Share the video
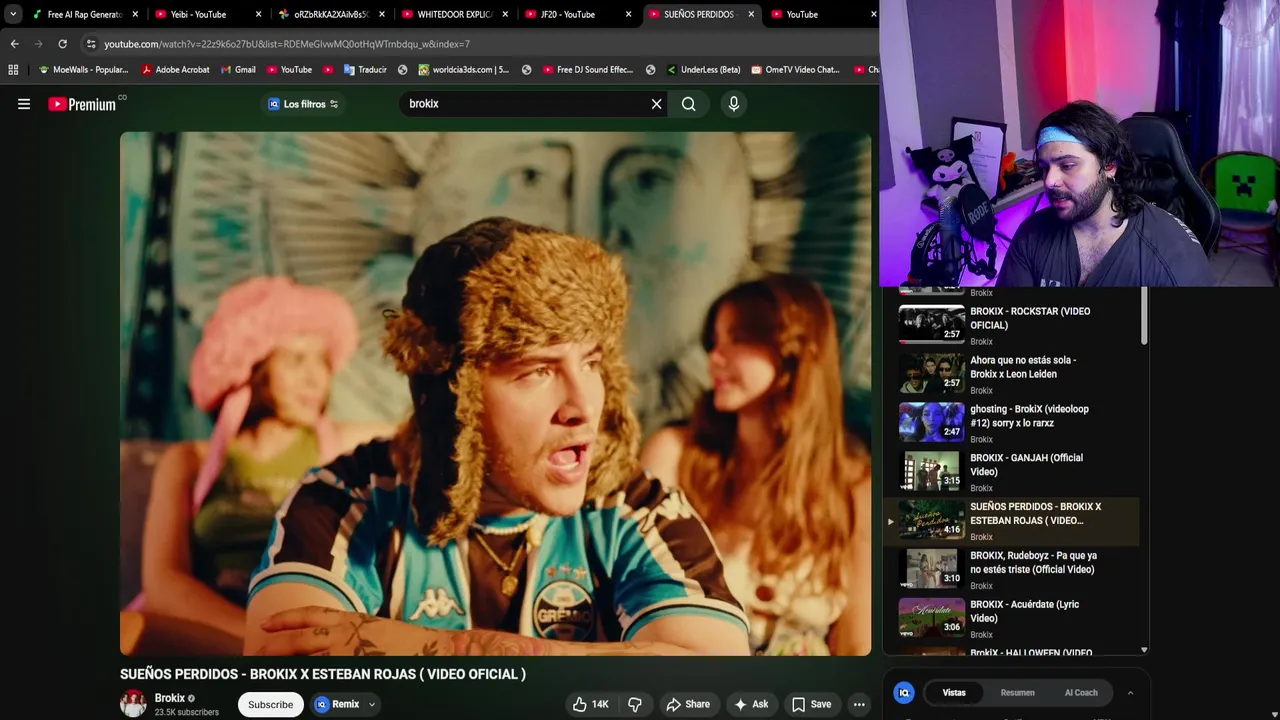1280x720 pixels. click(688, 704)
